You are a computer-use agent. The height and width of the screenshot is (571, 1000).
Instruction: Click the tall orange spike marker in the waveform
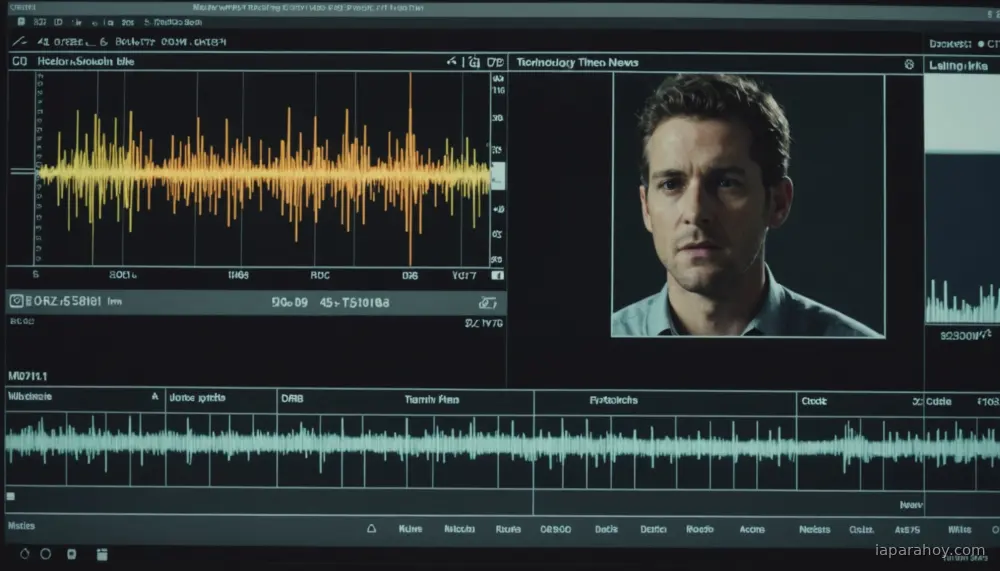tap(410, 169)
